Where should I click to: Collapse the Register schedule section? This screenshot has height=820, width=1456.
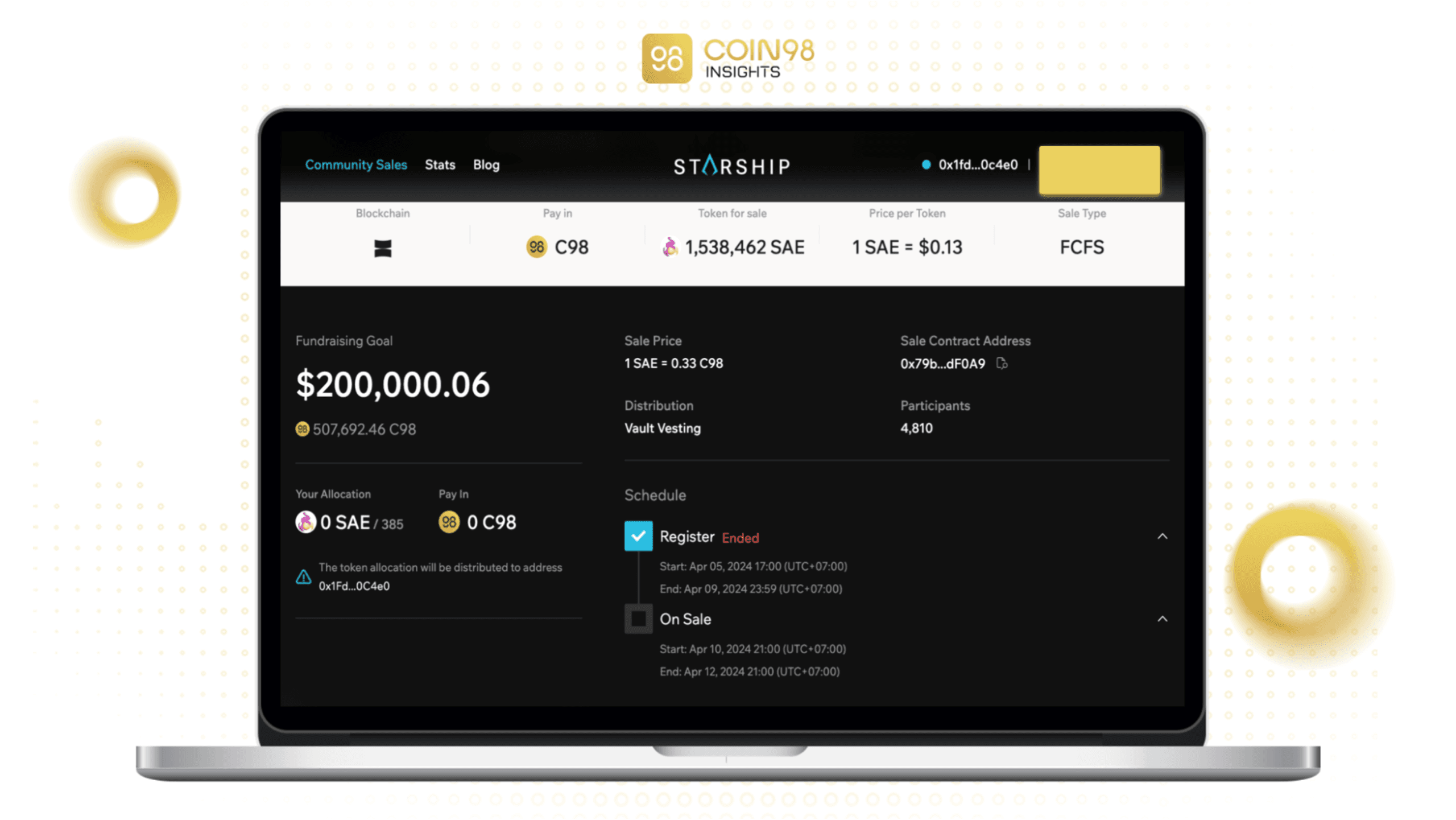coord(1162,536)
